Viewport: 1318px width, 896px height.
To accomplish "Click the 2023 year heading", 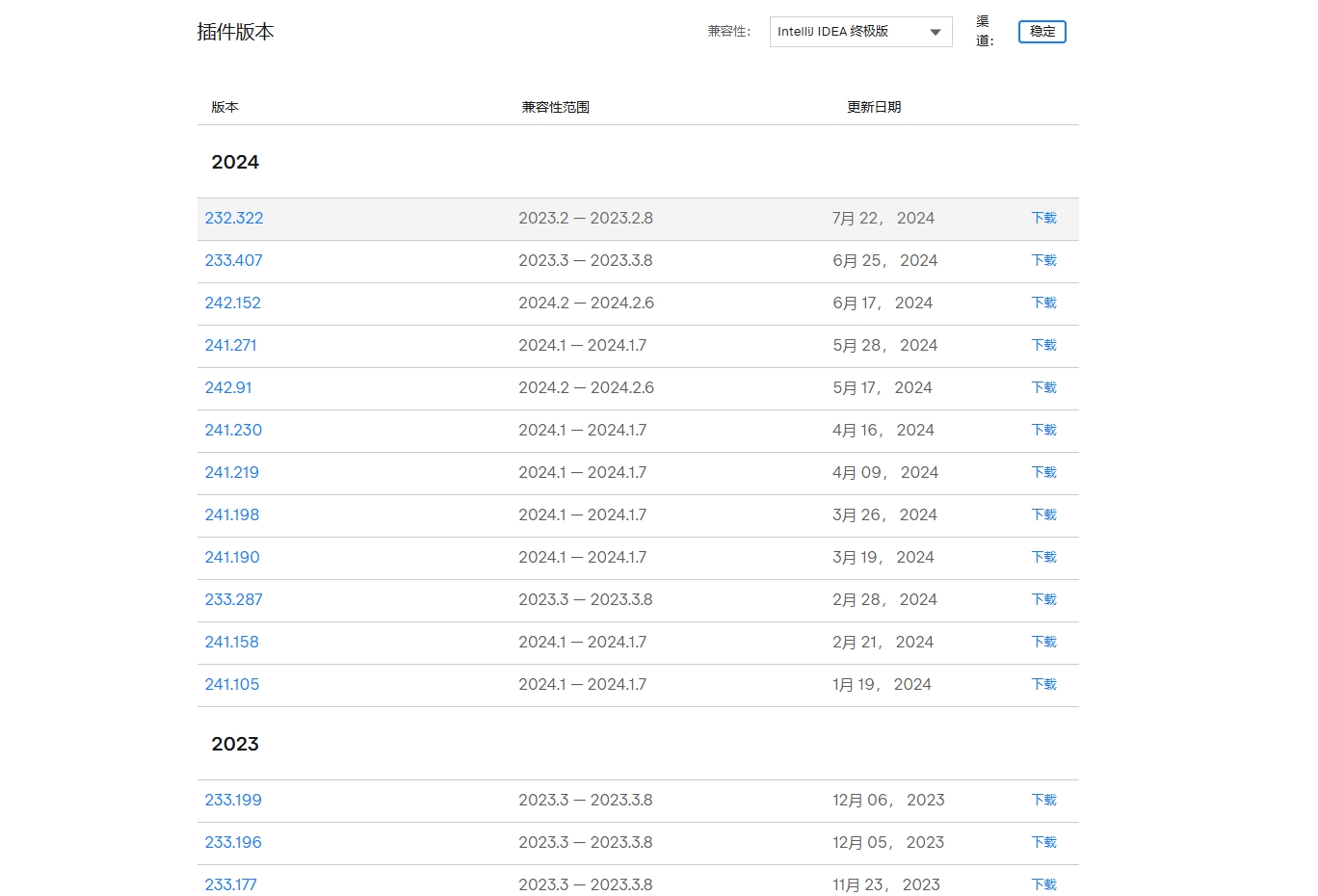I will [x=235, y=744].
